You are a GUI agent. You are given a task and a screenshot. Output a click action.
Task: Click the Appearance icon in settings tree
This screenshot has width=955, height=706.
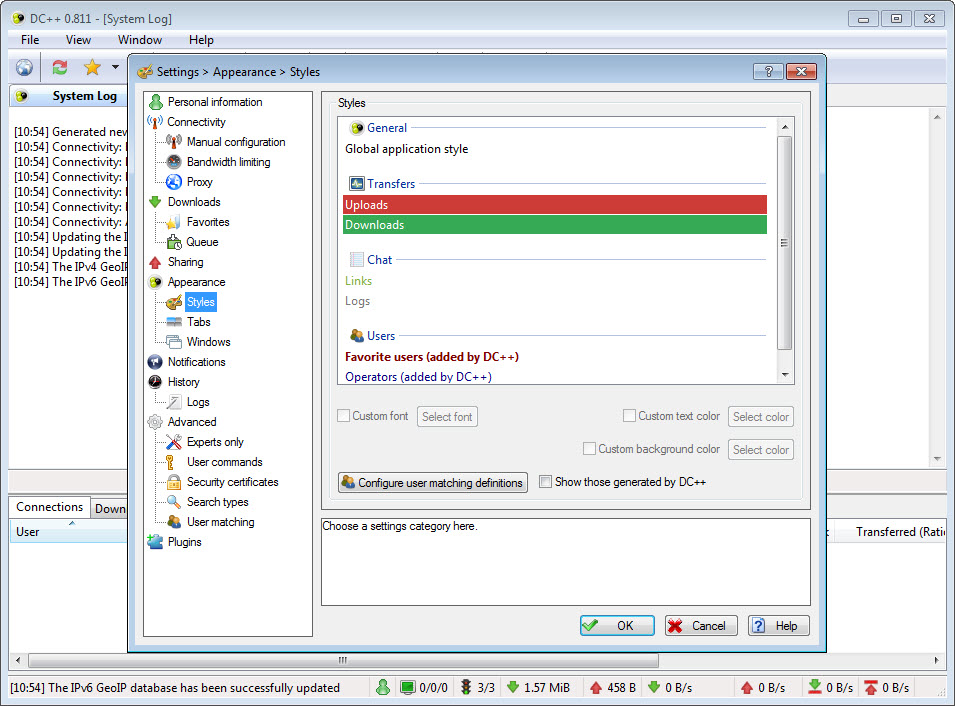(x=155, y=282)
